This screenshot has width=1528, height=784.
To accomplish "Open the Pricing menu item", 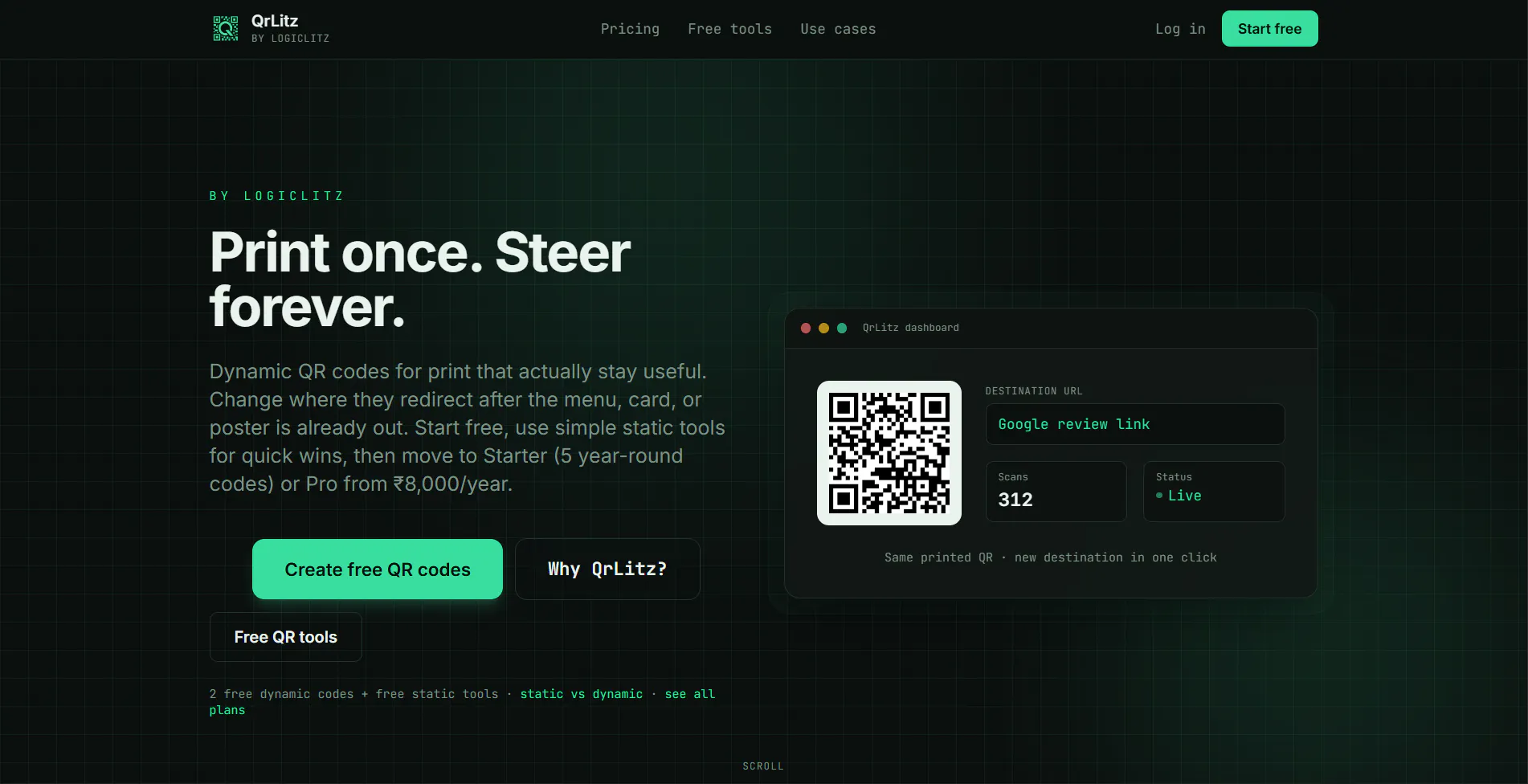I will coord(630,29).
